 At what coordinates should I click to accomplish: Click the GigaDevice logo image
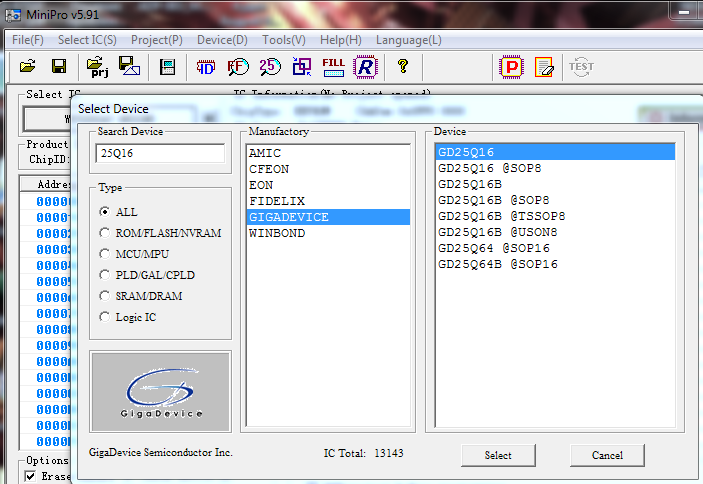pyautogui.click(x=161, y=392)
